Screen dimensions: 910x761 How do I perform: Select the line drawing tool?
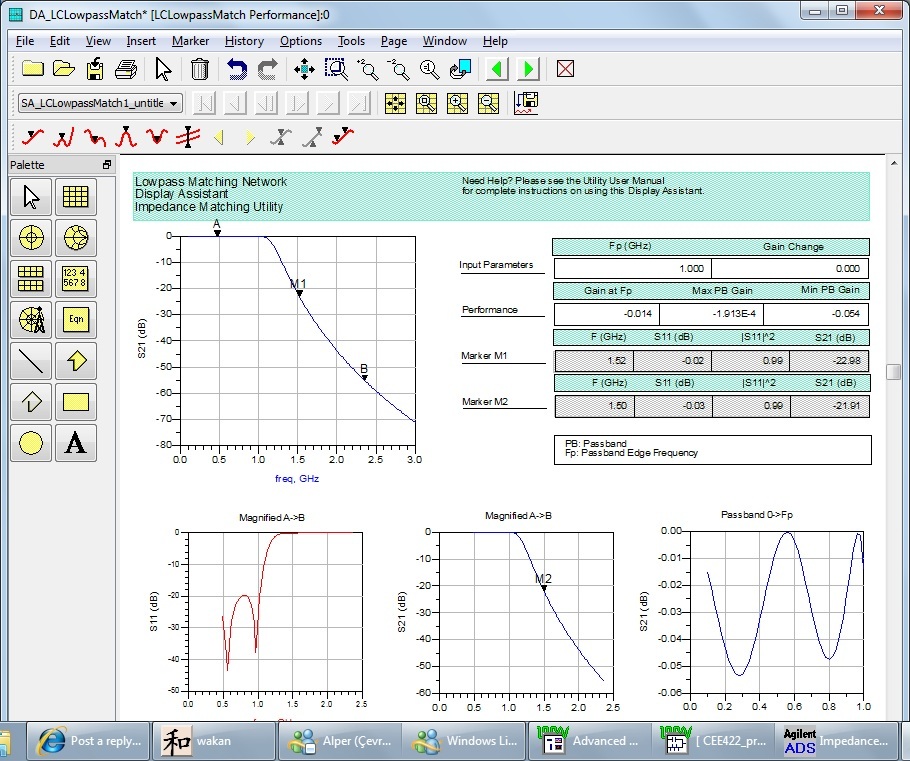[32, 361]
